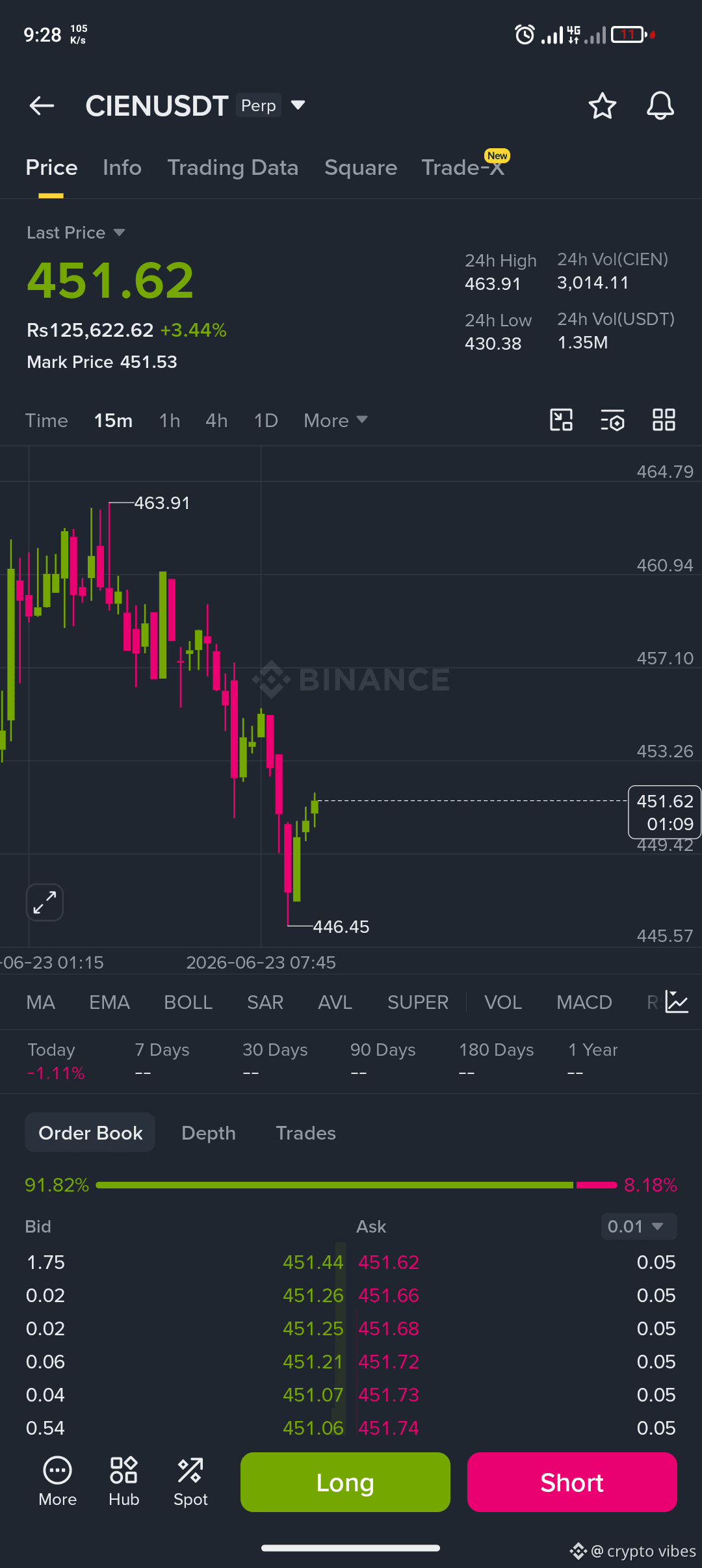This screenshot has height=1568, width=702.
Task: Go back using the arrow icon
Action: pyautogui.click(x=42, y=105)
